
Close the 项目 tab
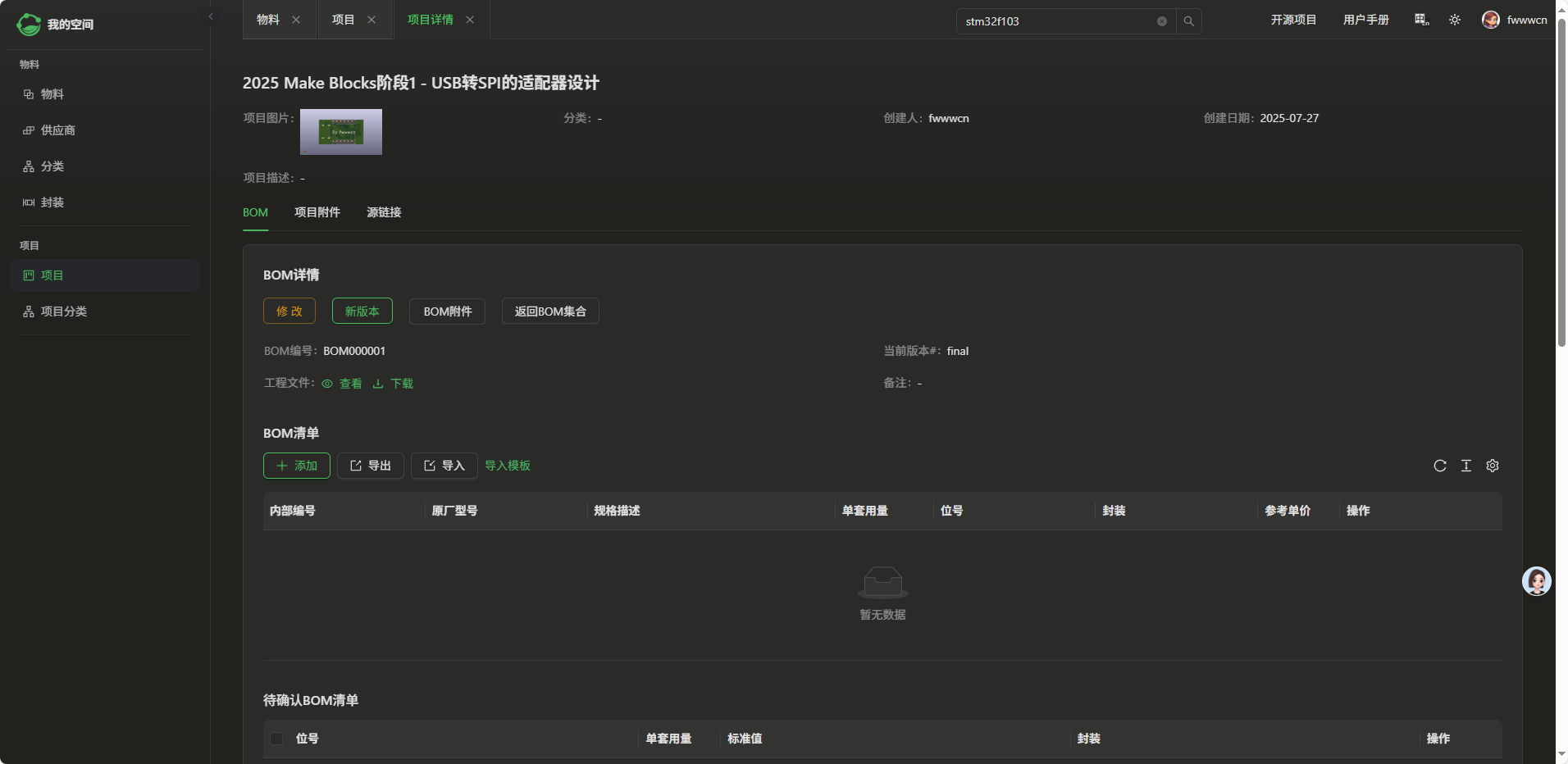click(371, 20)
